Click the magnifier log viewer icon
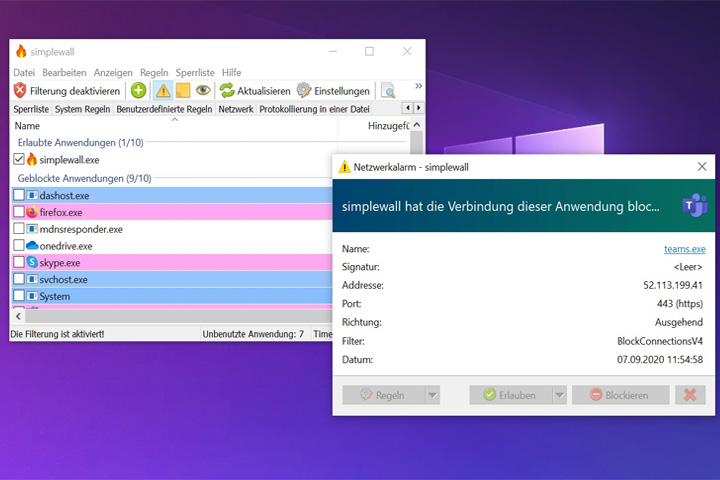 tap(388, 91)
